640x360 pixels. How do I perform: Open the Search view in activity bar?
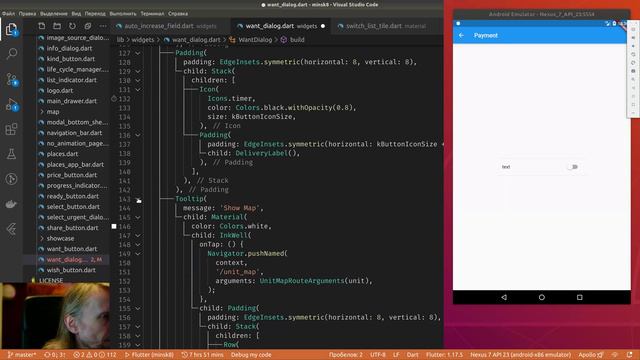[11, 53]
